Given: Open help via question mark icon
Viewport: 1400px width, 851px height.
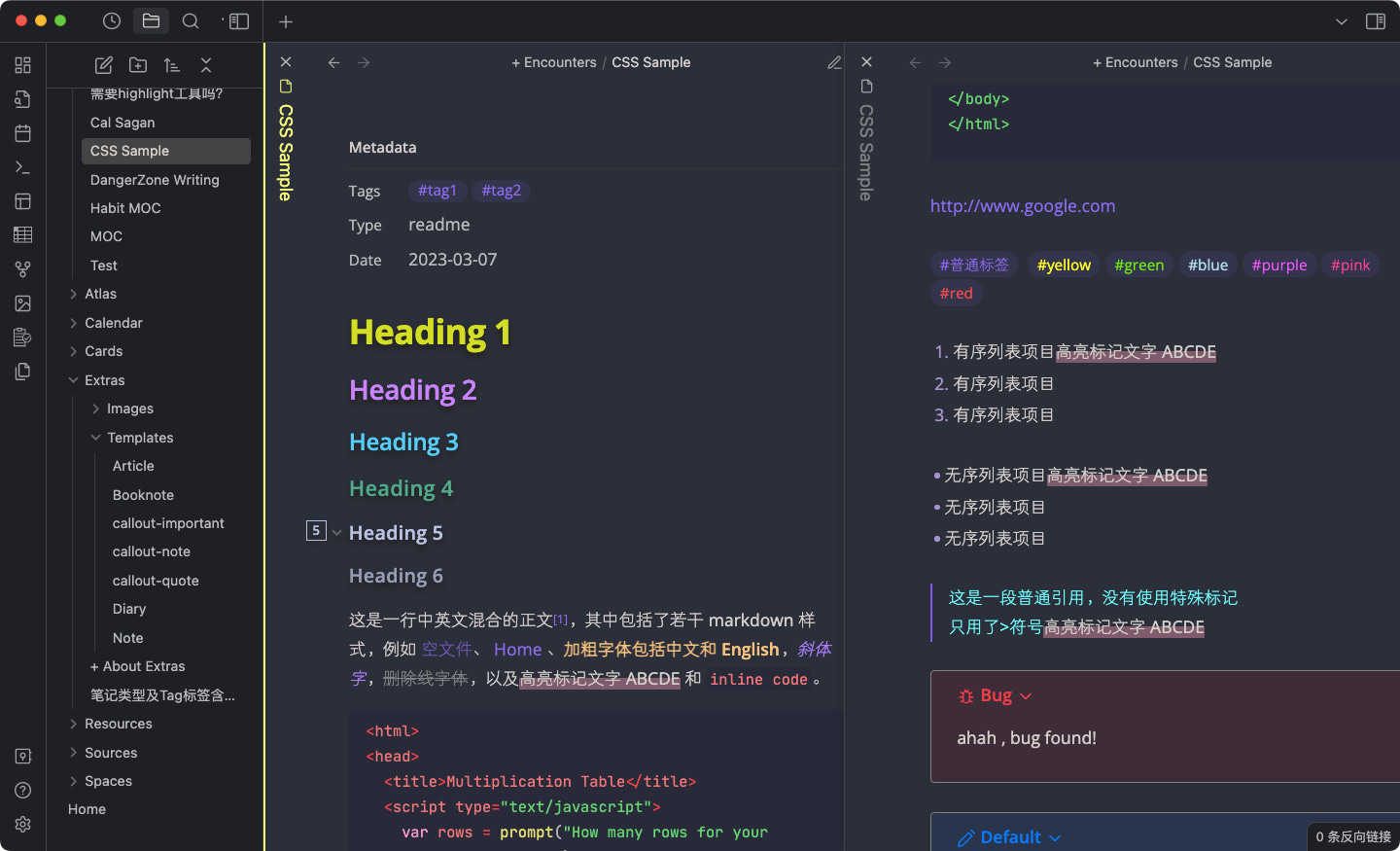Looking at the screenshot, I should (23, 790).
